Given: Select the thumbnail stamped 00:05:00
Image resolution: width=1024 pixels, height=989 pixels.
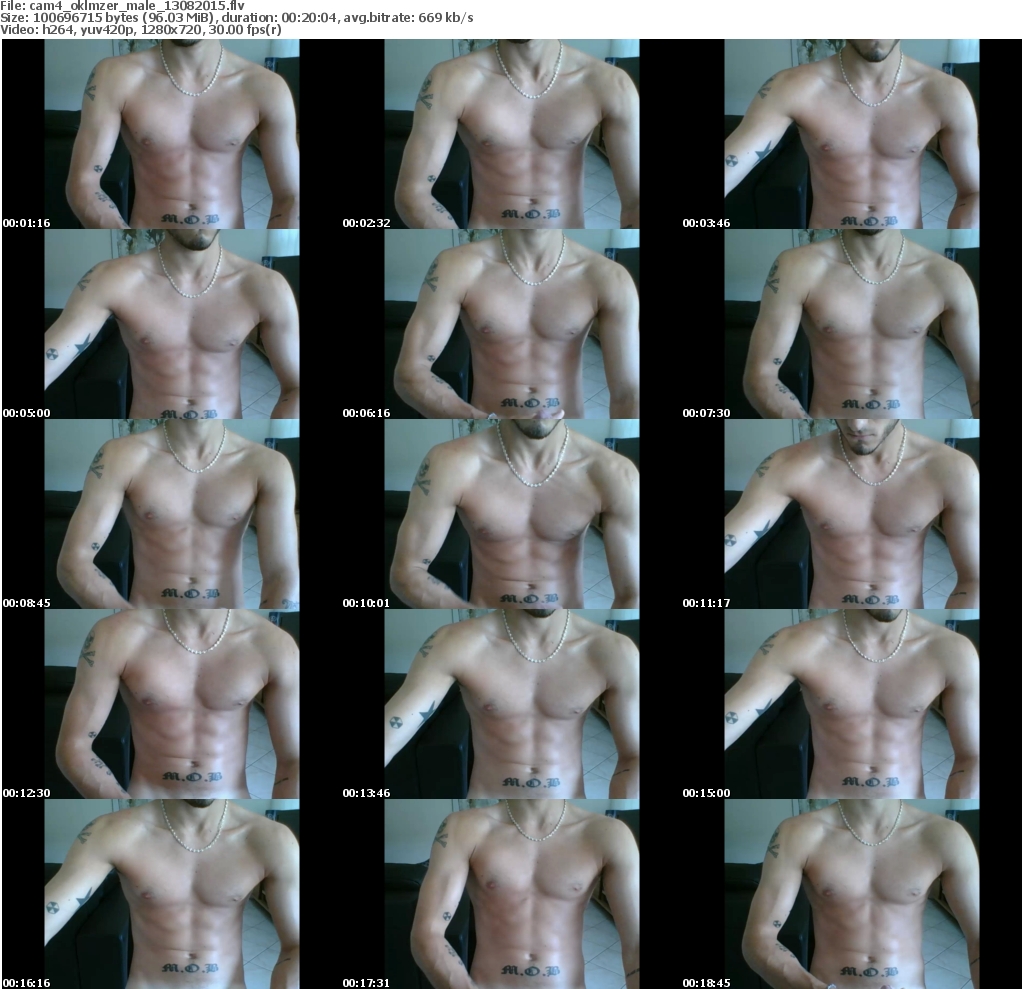Looking at the screenshot, I should coord(172,324).
